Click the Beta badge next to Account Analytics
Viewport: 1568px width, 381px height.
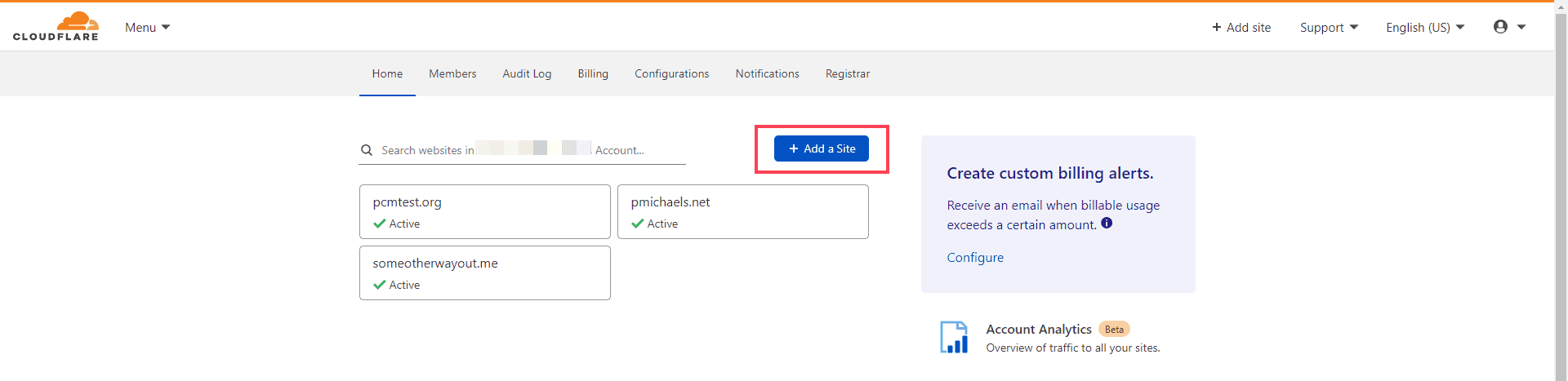click(1114, 329)
